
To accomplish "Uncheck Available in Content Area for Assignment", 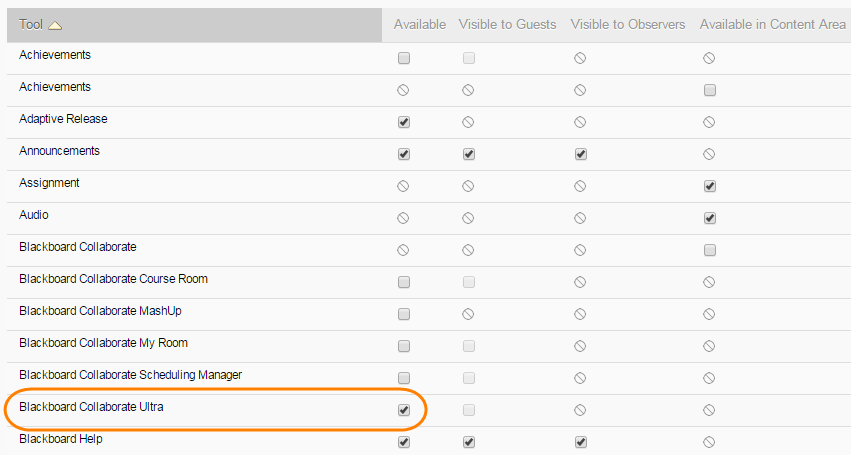I will pyautogui.click(x=709, y=186).
